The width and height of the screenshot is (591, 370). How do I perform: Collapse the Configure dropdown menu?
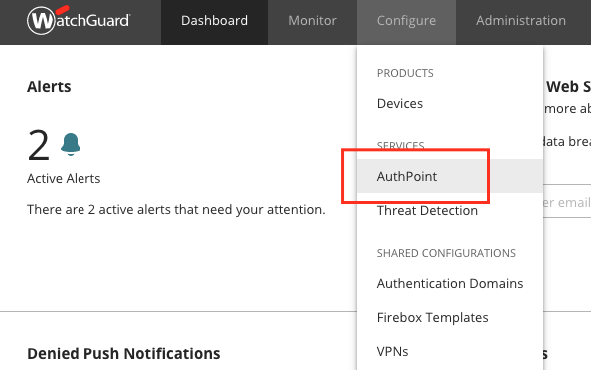tap(406, 21)
